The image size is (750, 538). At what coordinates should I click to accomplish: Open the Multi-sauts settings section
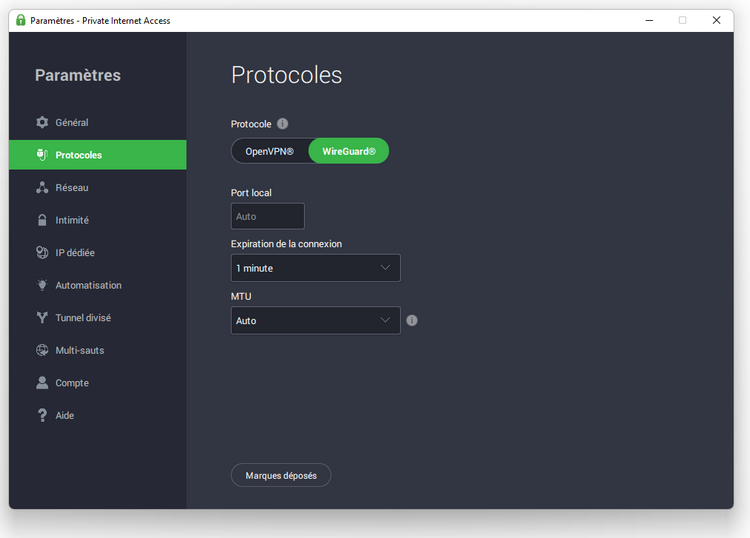click(98, 350)
